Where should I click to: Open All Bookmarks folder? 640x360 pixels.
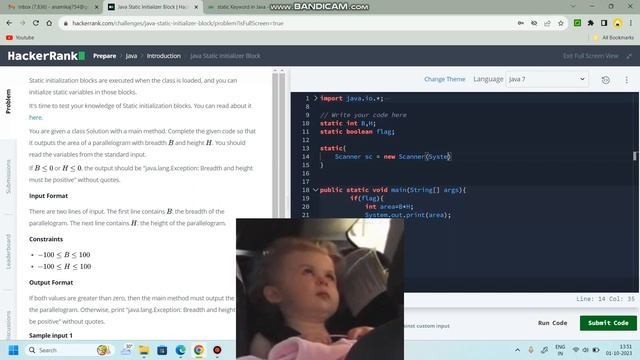point(613,38)
